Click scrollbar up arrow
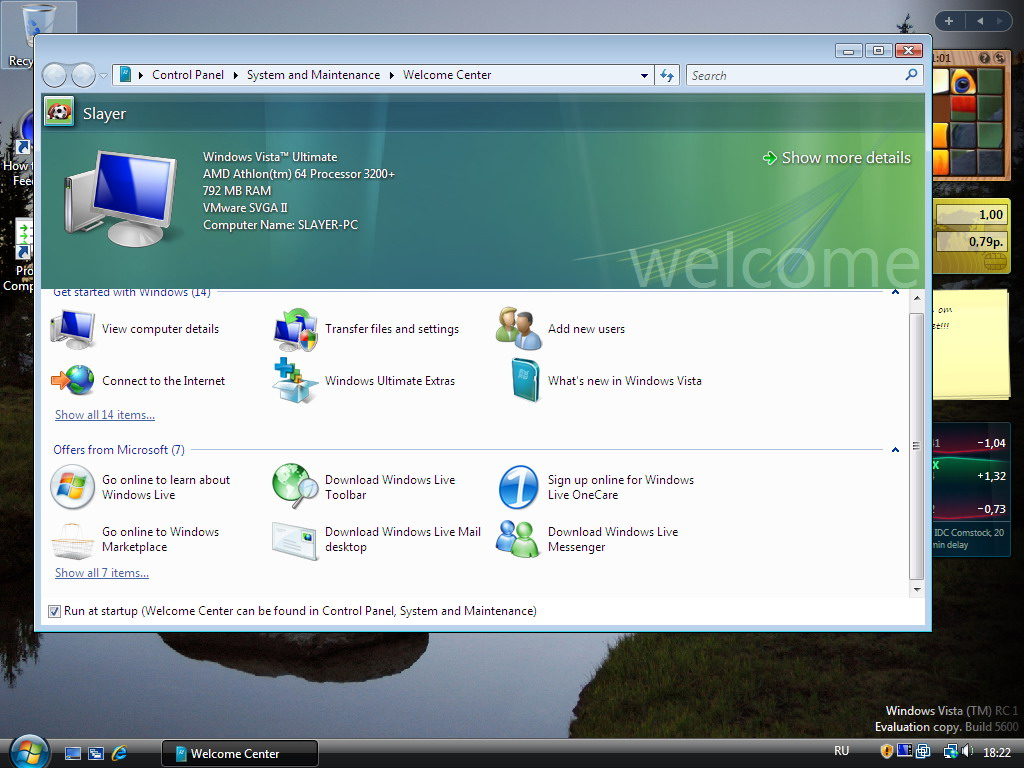This screenshot has width=1024, height=768. [x=917, y=298]
